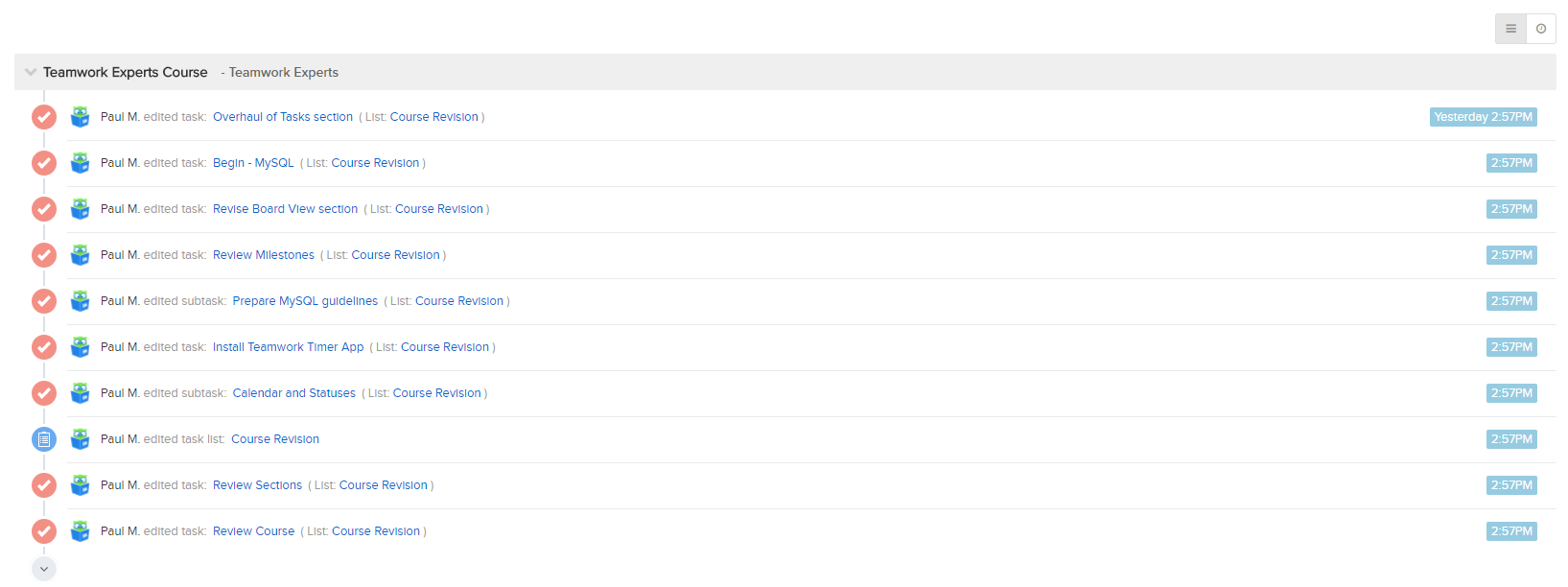Viewport: 1568px width, 587px height.
Task: Click Paul M. name in Overhaul of Tasks row
Action: [120, 117]
